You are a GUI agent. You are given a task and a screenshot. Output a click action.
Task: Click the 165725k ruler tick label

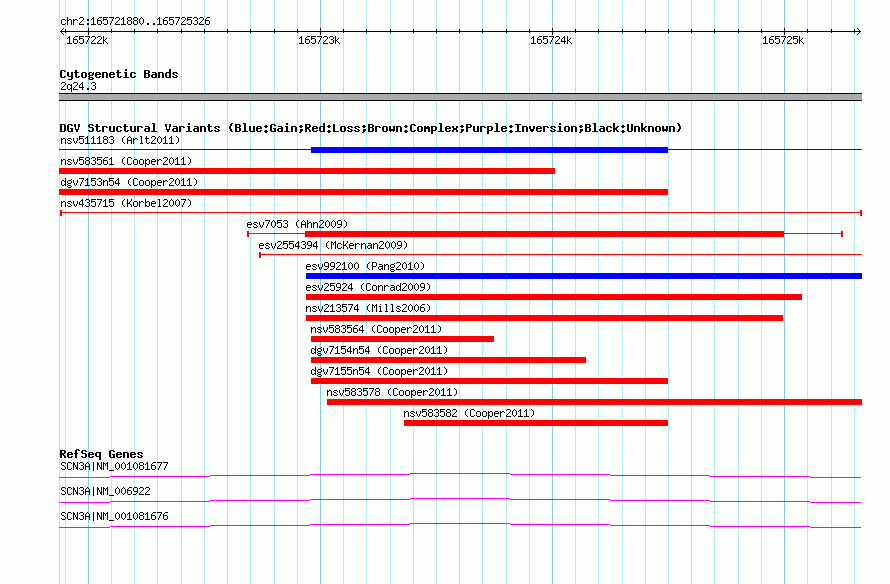coord(783,40)
